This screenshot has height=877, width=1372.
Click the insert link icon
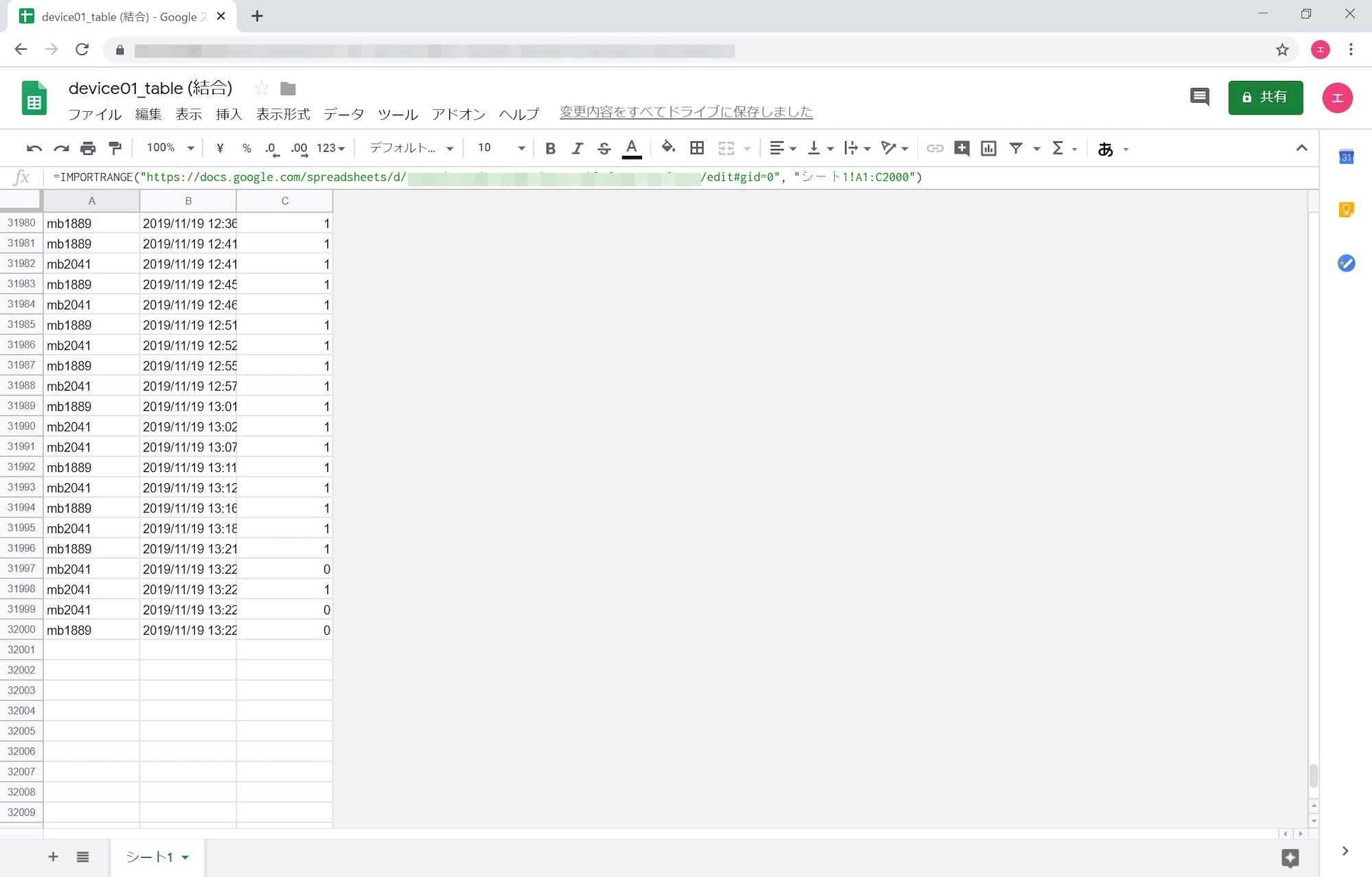(x=934, y=148)
